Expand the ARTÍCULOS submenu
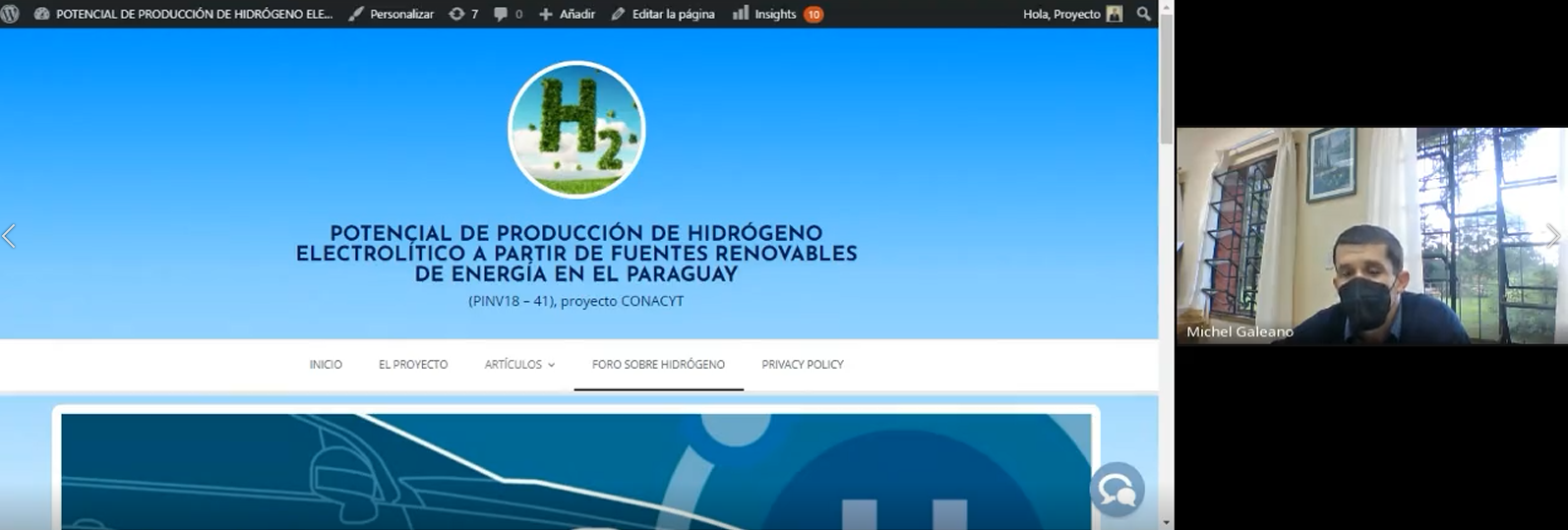Viewport: 1568px width, 530px height. (x=519, y=365)
